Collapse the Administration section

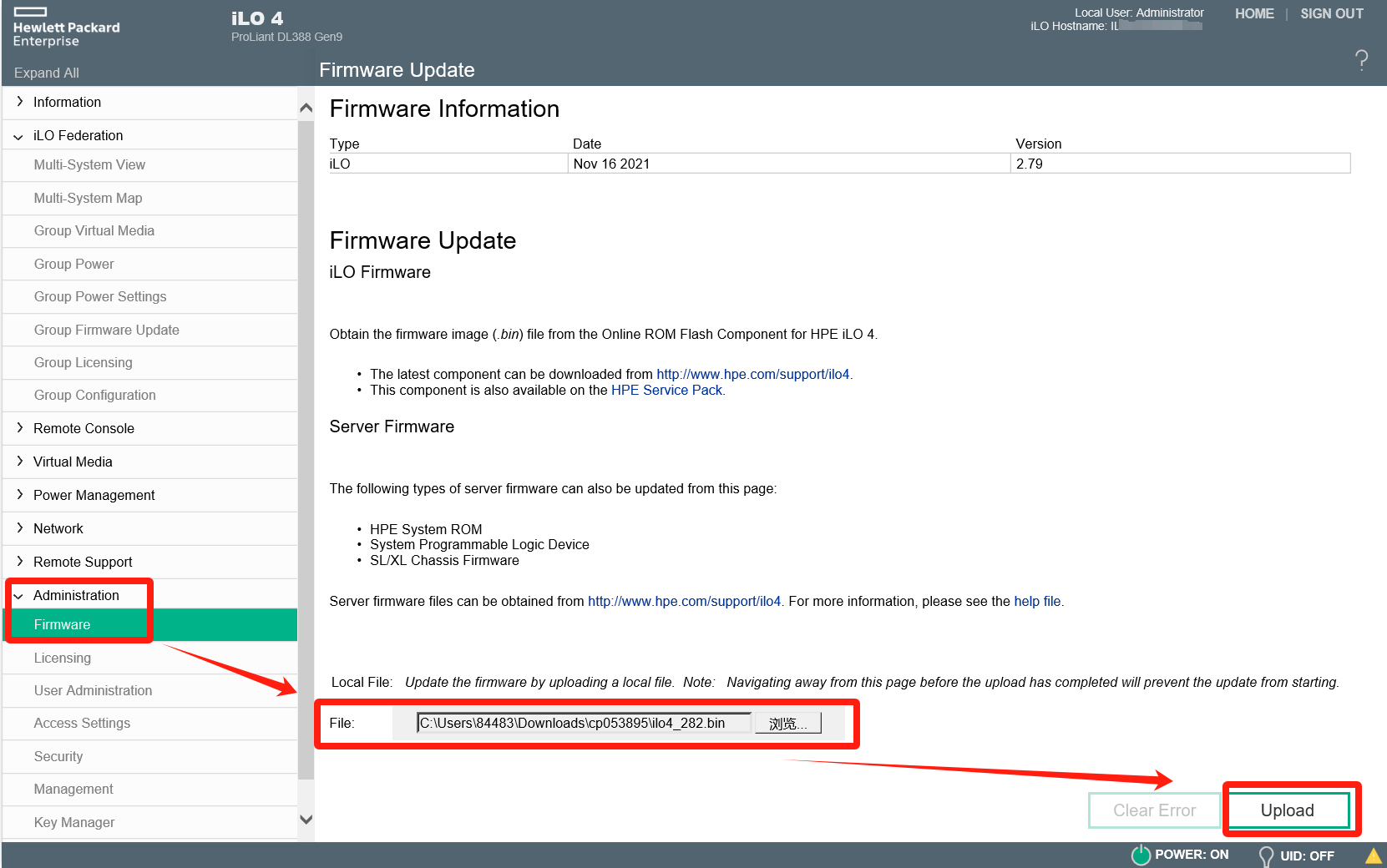point(76,595)
